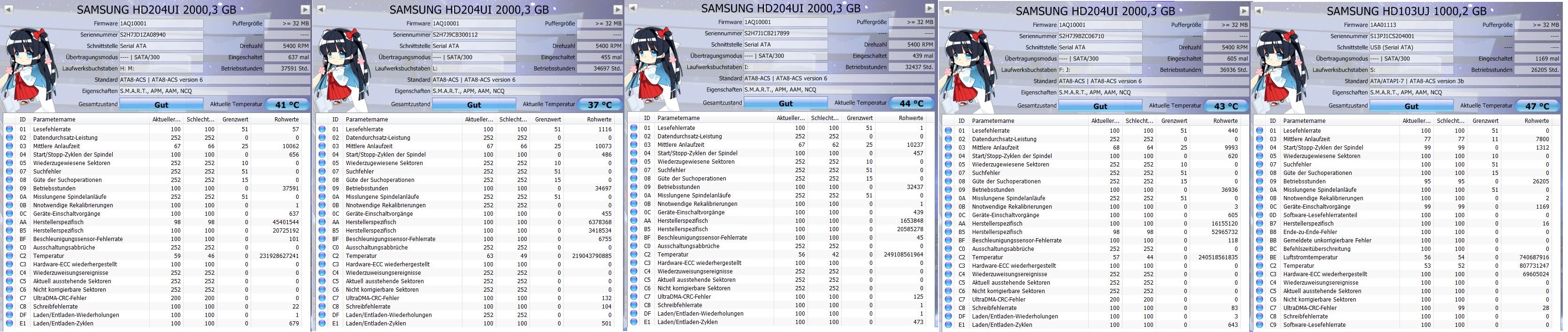This screenshot has height=332, width=1568.
Task: Click Rohwerte column header in L: panel
Action: pos(589,119)
